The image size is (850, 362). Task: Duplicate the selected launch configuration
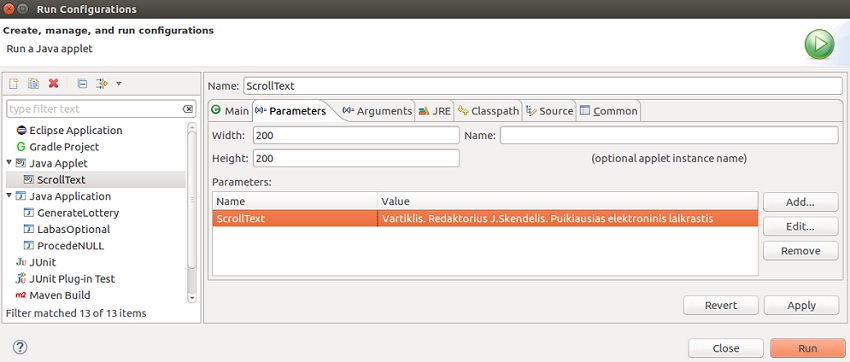coord(34,83)
